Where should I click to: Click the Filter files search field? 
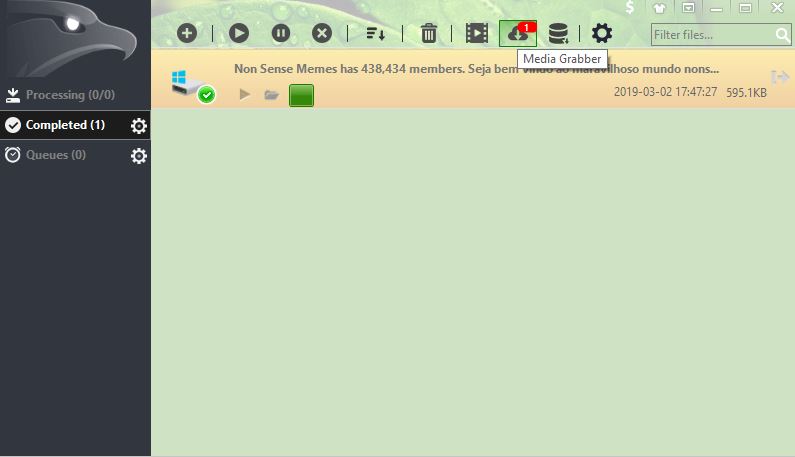711,35
